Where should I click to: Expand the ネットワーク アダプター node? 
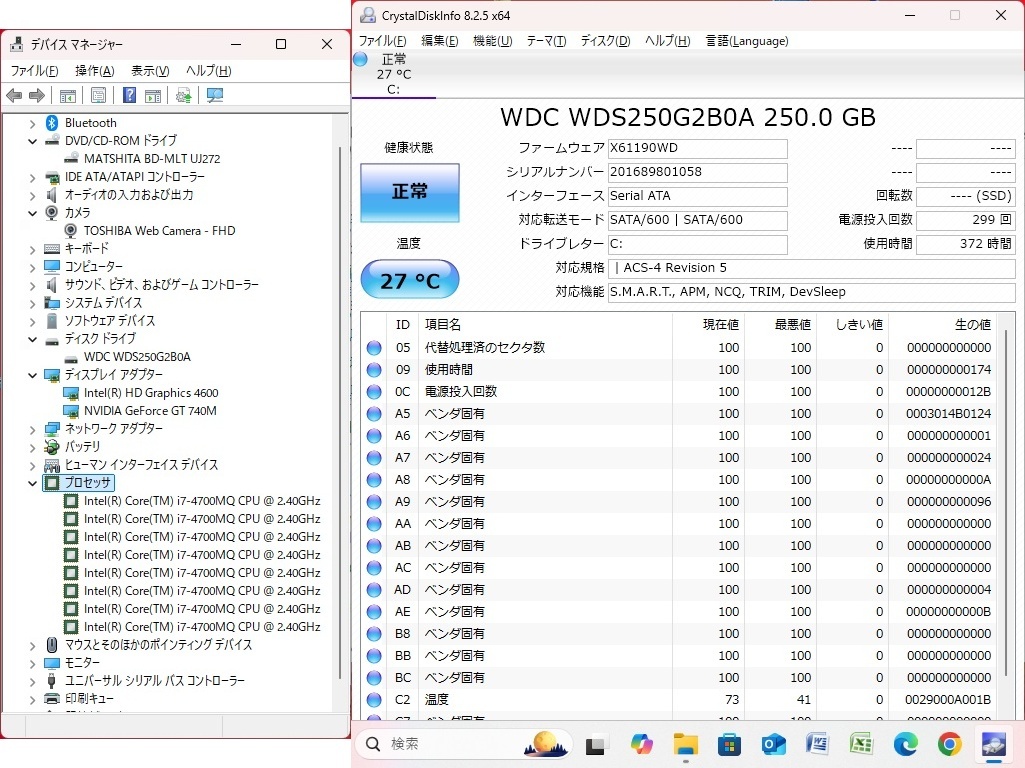(32, 429)
